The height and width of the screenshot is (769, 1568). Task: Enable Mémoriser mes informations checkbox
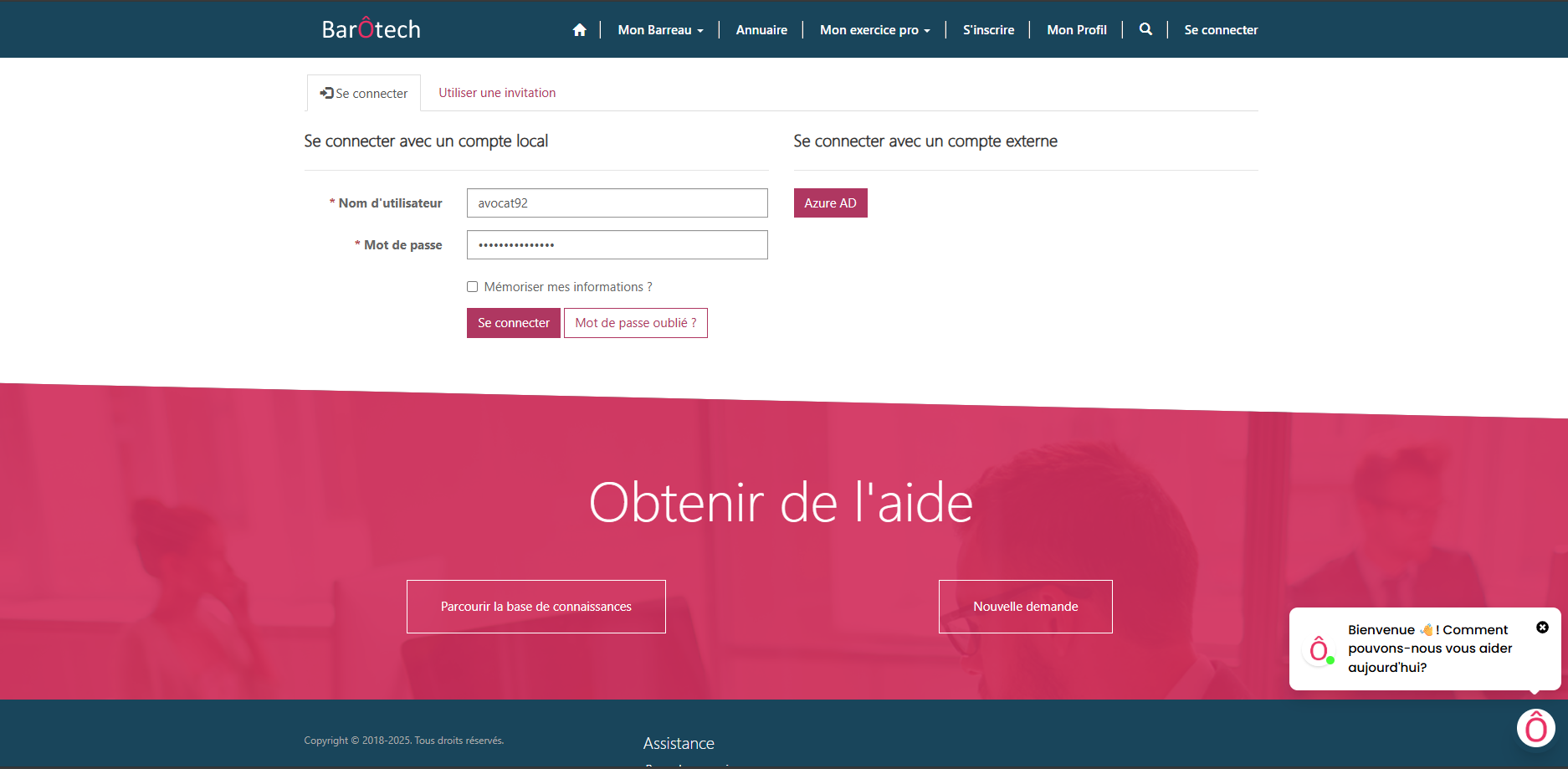pyautogui.click(x=473, y=287)
